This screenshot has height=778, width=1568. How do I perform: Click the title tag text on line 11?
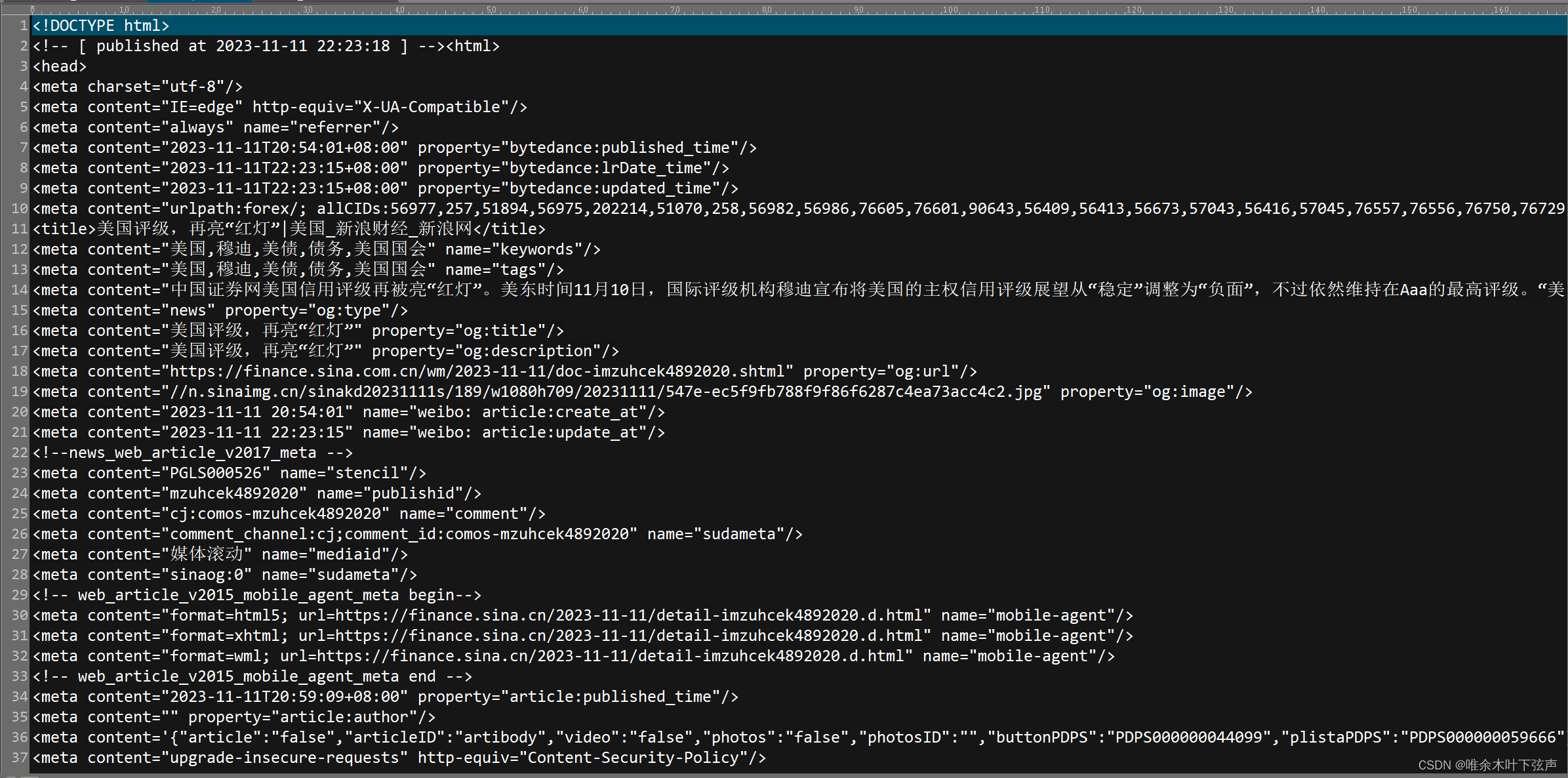(x=289, y=229)
